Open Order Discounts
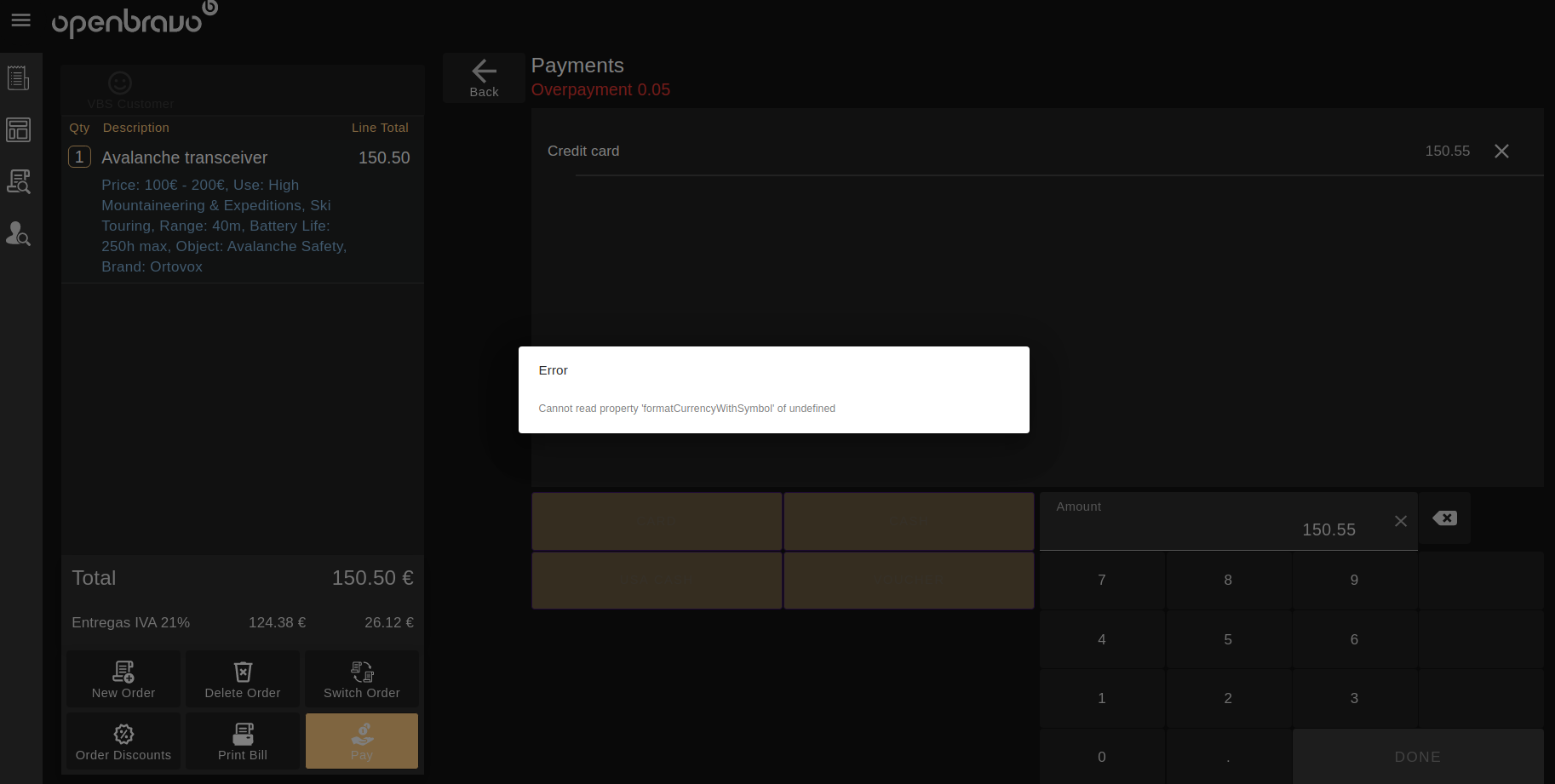Image resolution: width=1555 pixels, height=784 pixels. click(x=123, y=741)
